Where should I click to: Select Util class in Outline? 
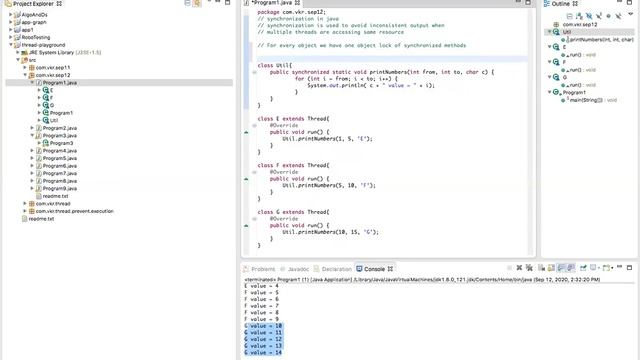(567, 32)
